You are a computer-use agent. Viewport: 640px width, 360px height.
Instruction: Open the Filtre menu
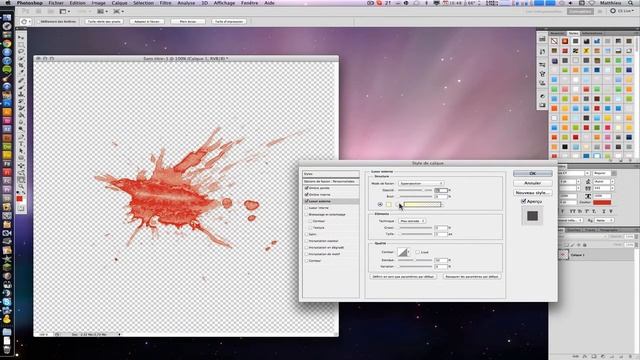165,3
